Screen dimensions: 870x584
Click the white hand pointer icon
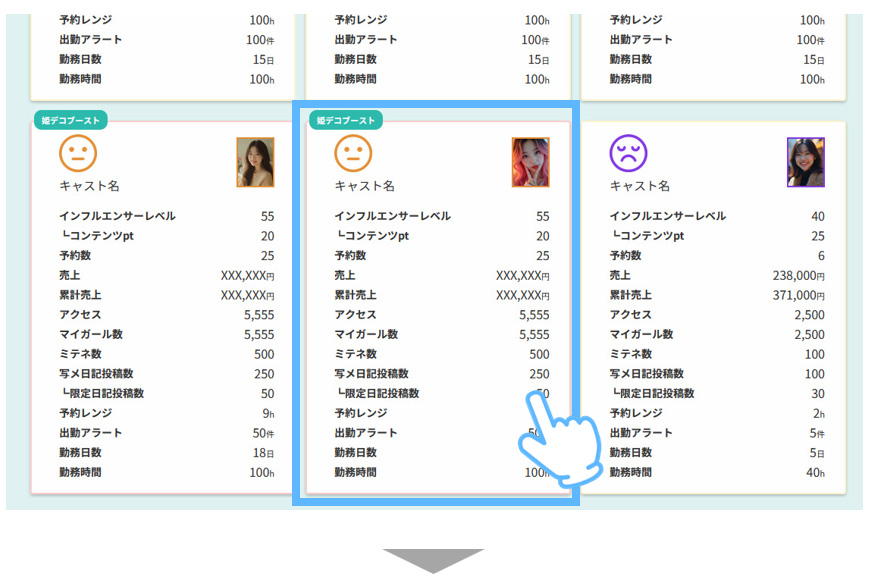[x=557, y=440]
